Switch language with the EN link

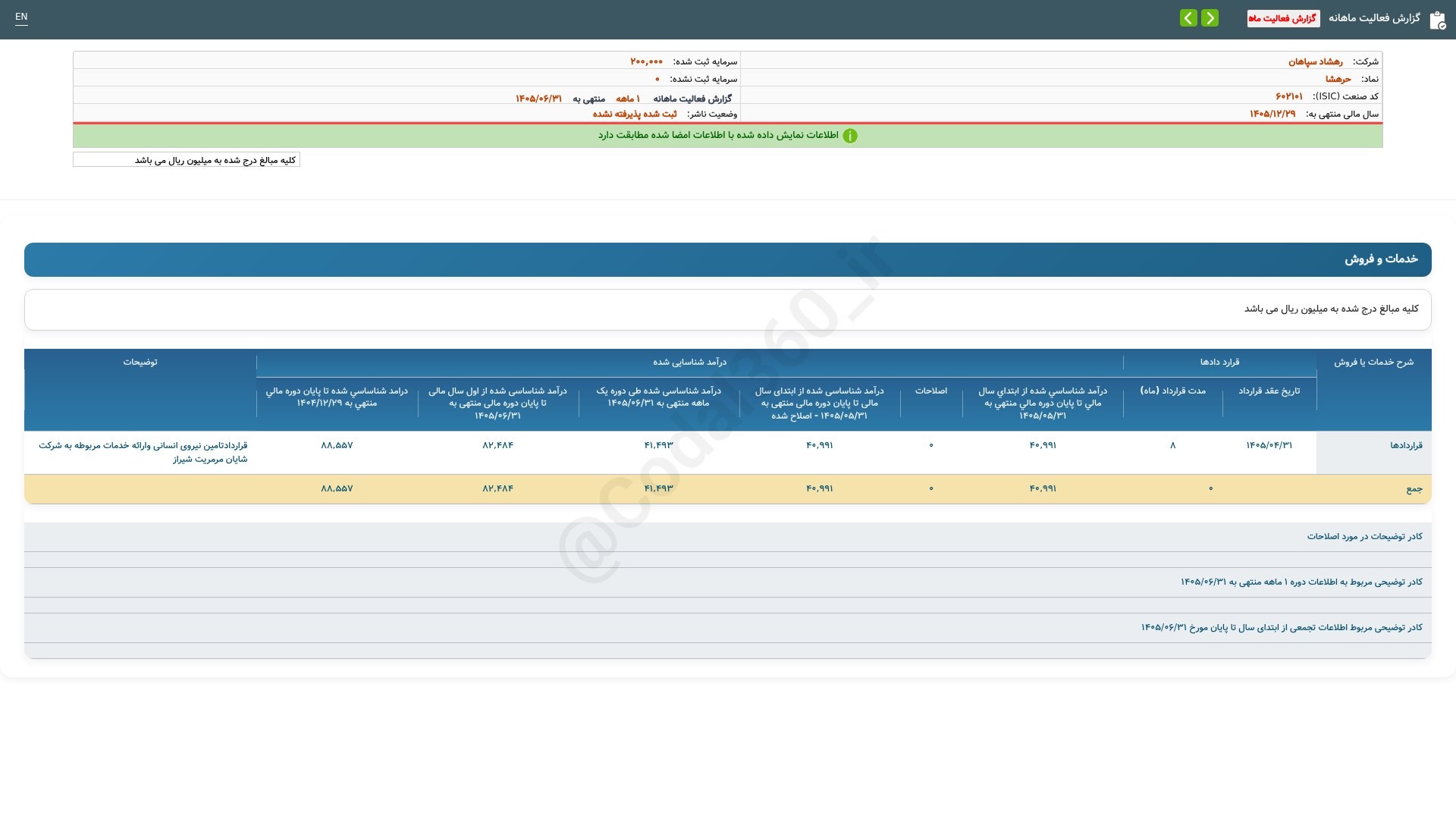pos(21,17)
